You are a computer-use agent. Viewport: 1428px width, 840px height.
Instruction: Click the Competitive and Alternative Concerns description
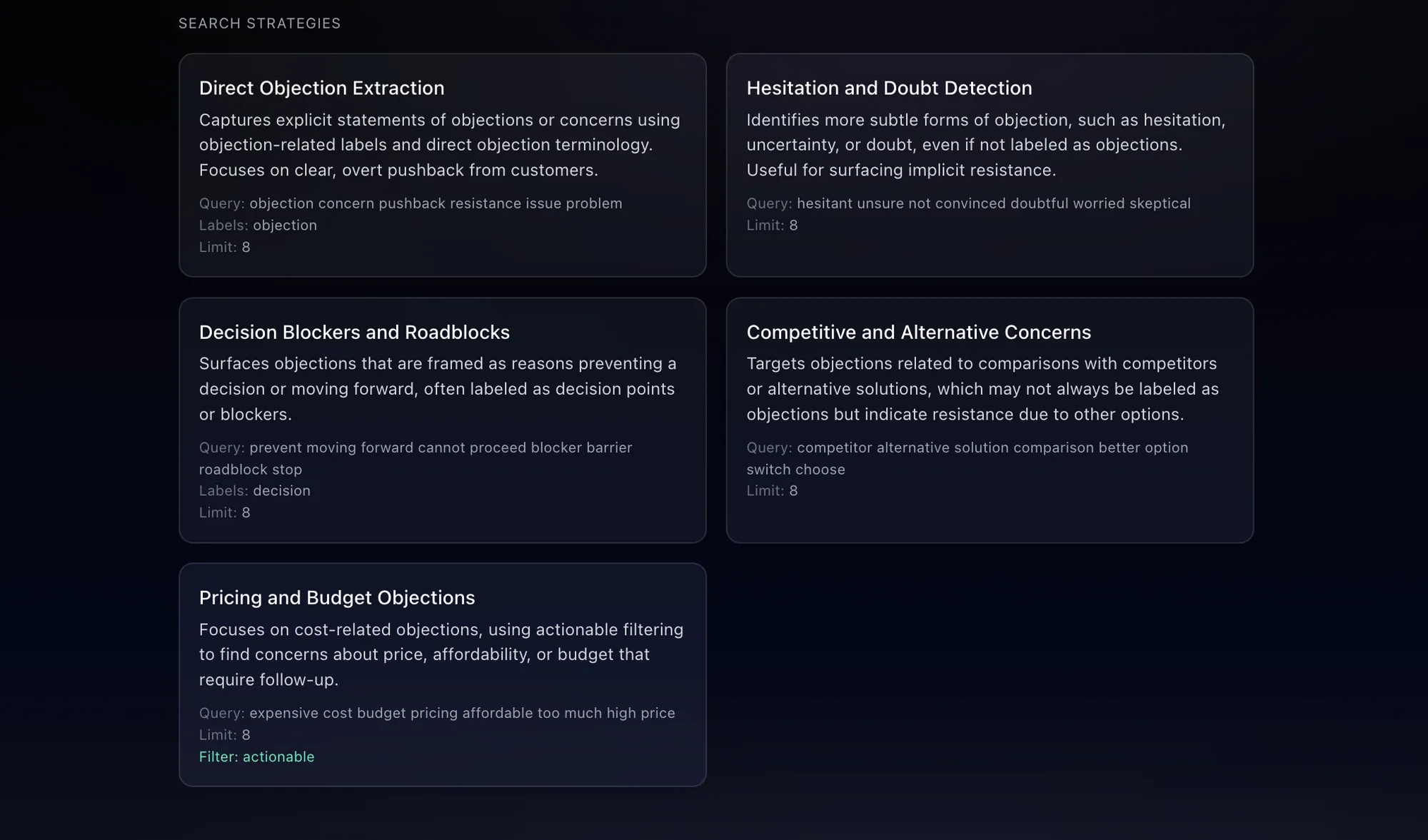(x=982, y=389)
